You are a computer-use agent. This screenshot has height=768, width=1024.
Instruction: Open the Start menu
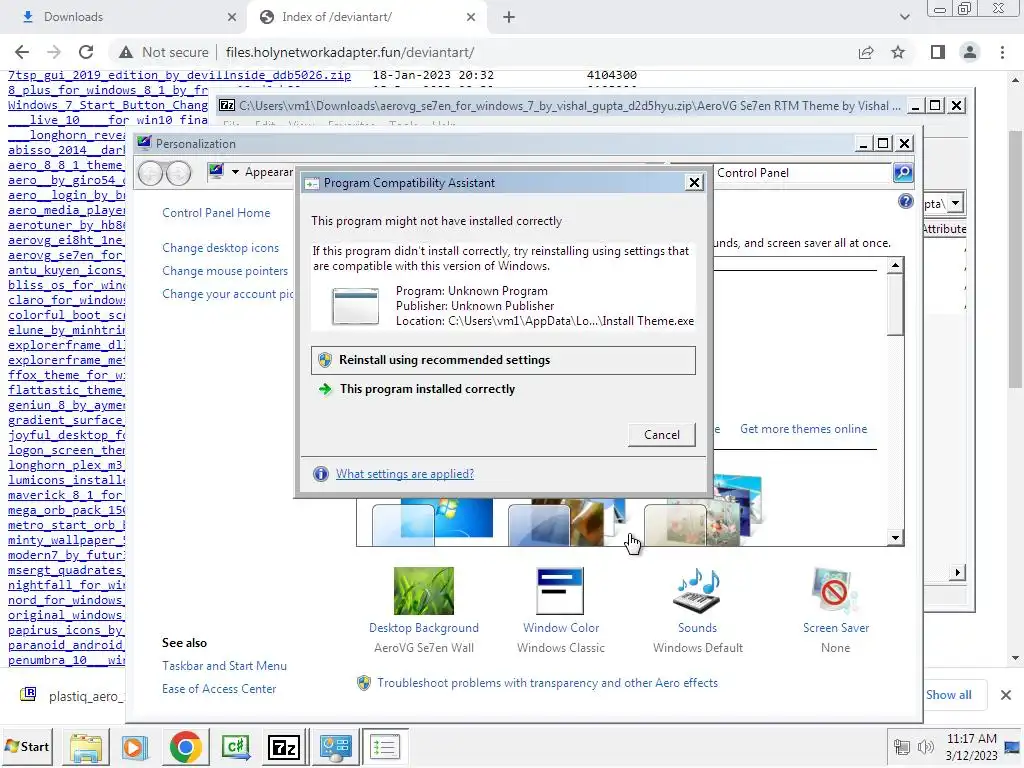click(x=27, y=746)
